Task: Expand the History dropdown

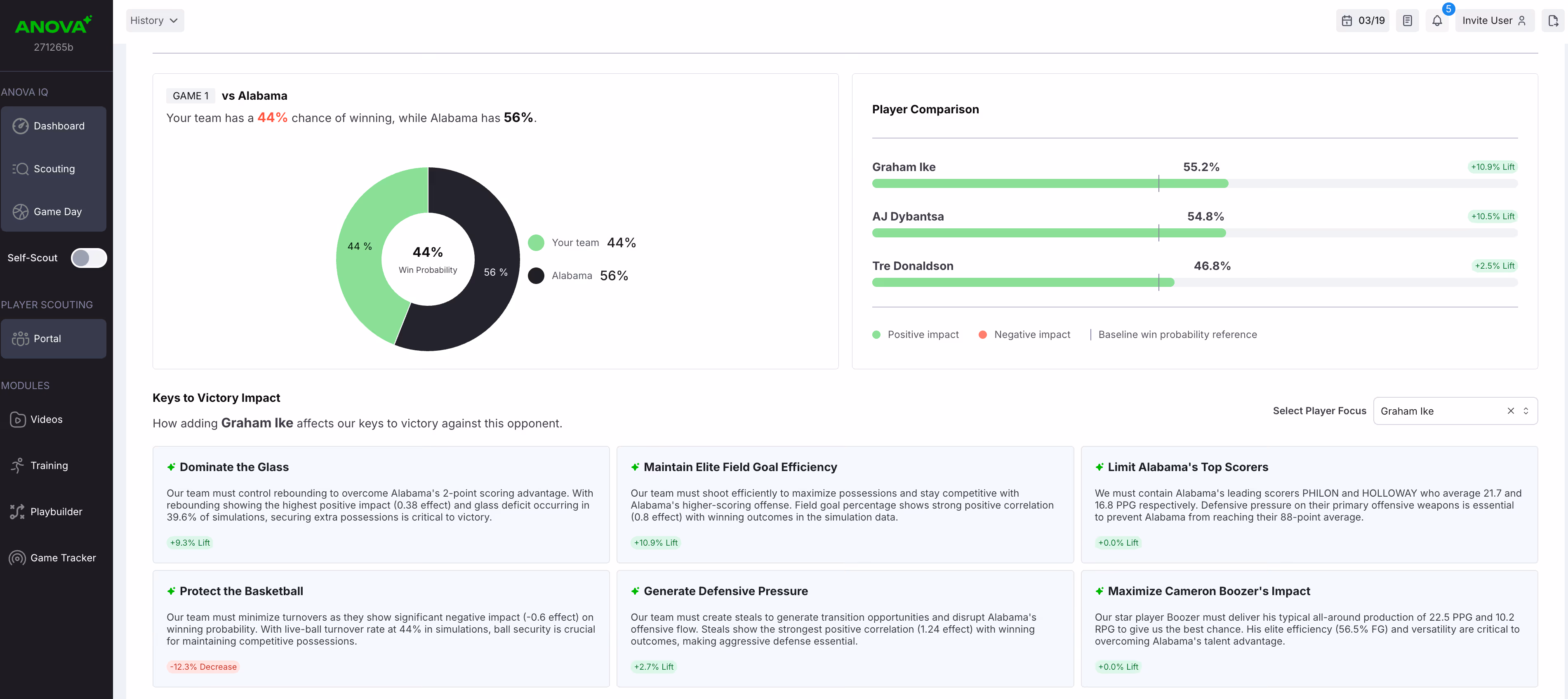Action: coord(155,21)
